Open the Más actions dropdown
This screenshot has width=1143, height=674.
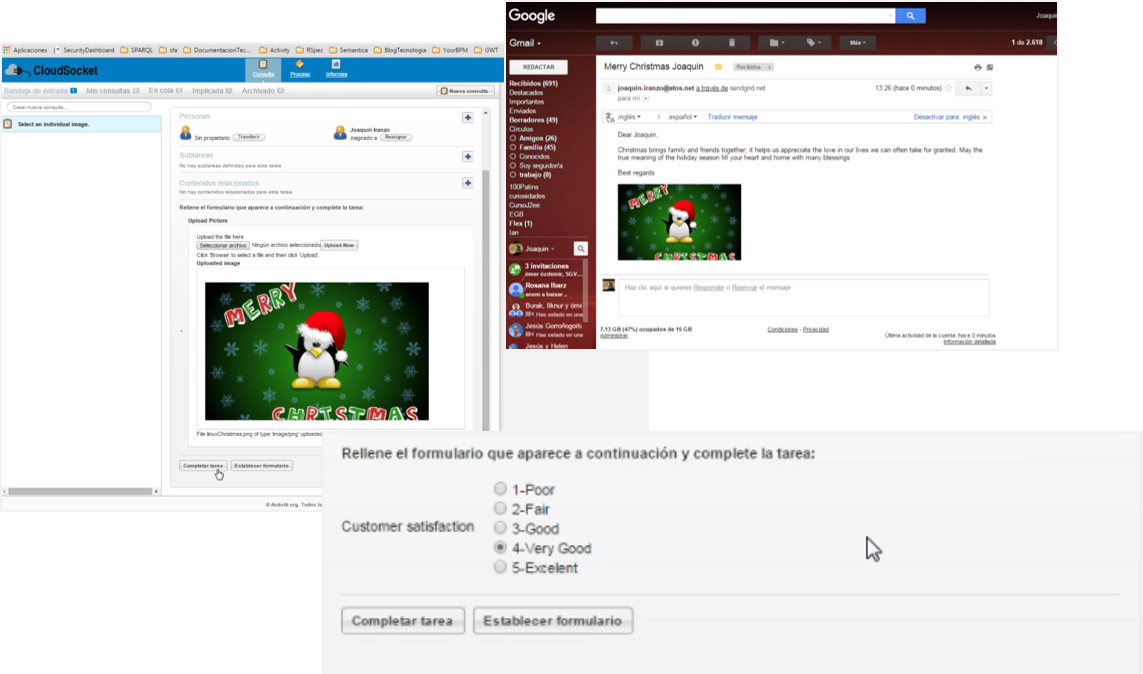tap(857, 43)
